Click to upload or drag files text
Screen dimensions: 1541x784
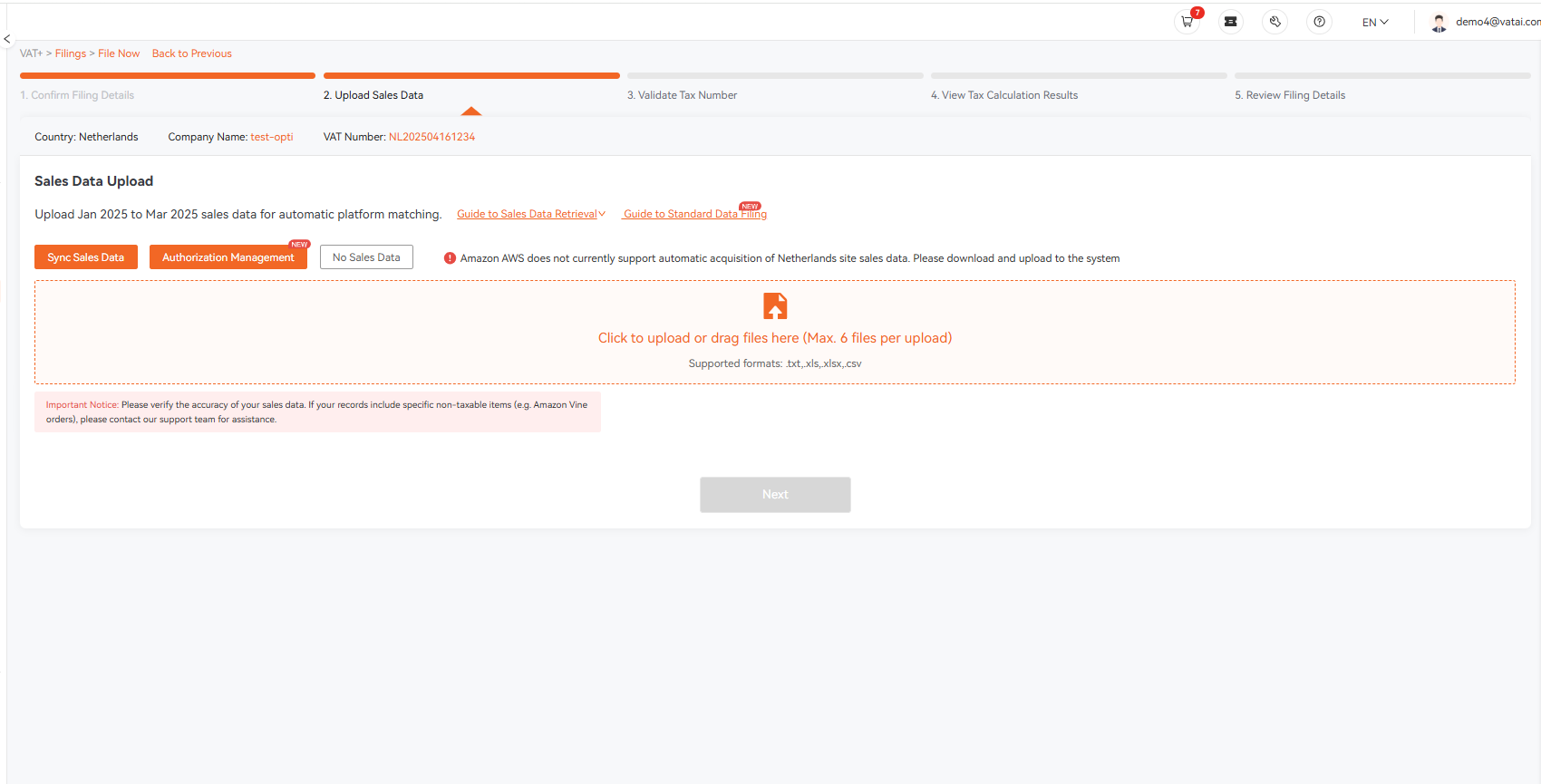click(775, 338)
